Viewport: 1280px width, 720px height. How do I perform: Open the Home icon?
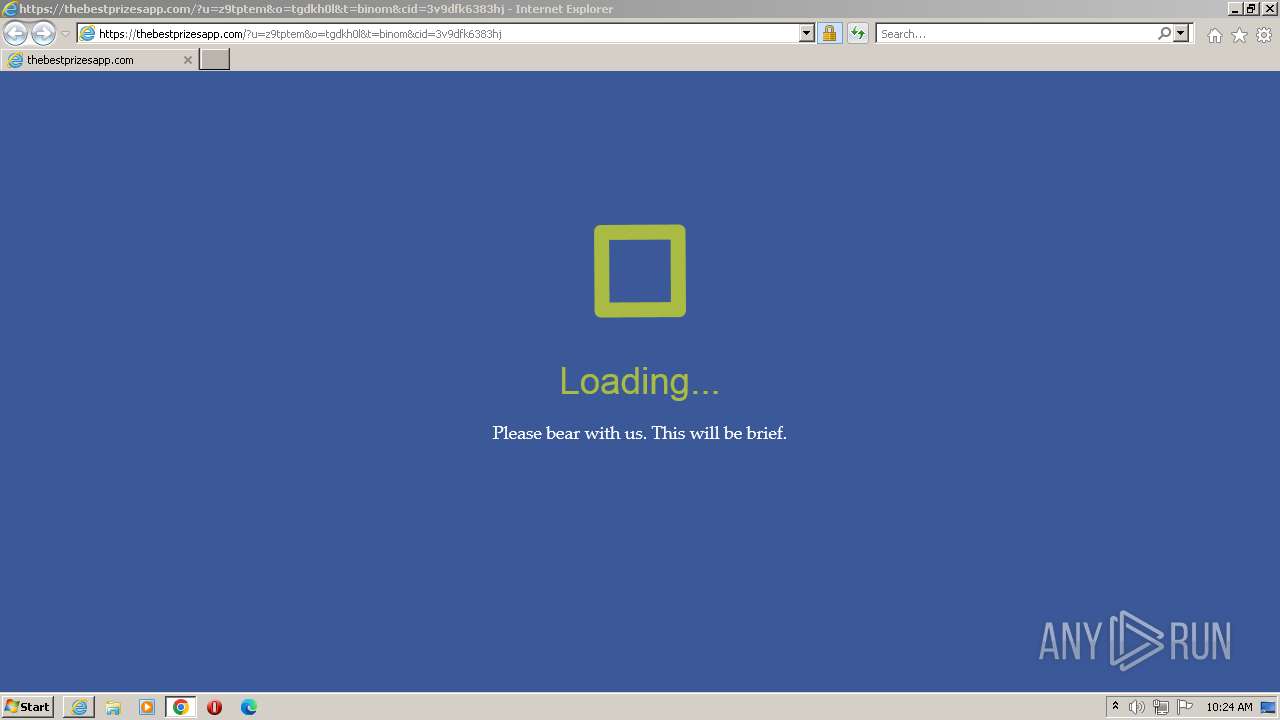(1214, 35)
